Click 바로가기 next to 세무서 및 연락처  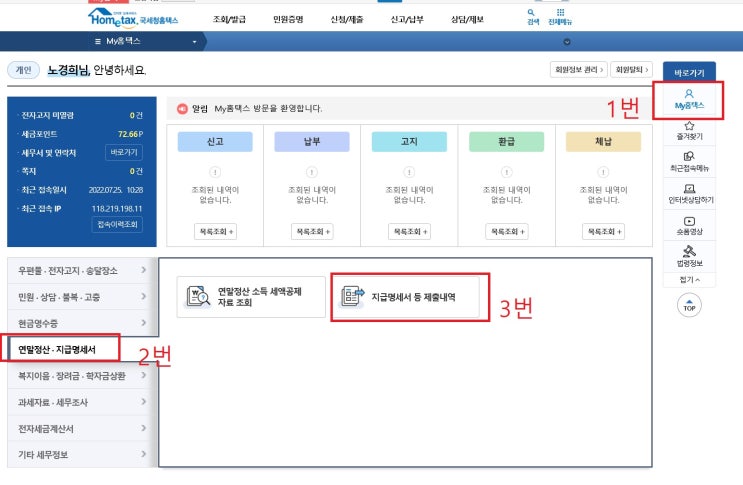[124, 153]
